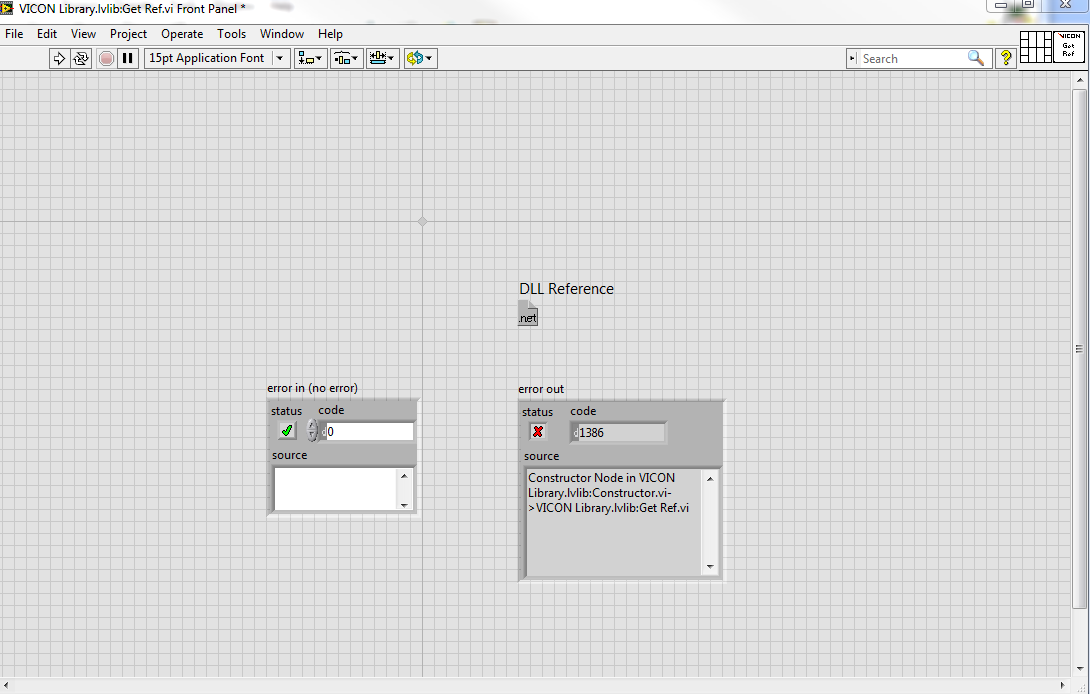Open the 15pt Application Font dropdown
1090x694 pixels.
(x=217, y=58)
